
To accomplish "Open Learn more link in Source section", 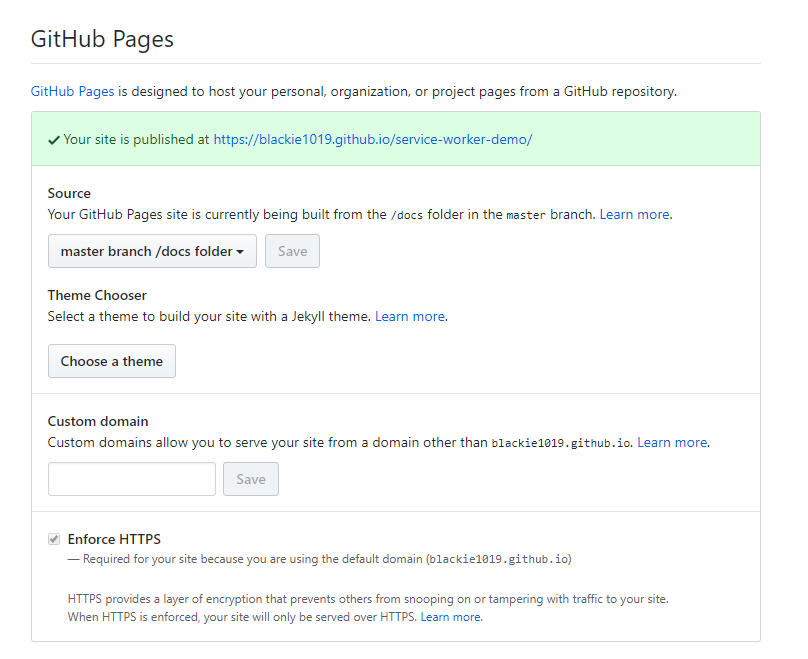I will [x=635, y=214].
